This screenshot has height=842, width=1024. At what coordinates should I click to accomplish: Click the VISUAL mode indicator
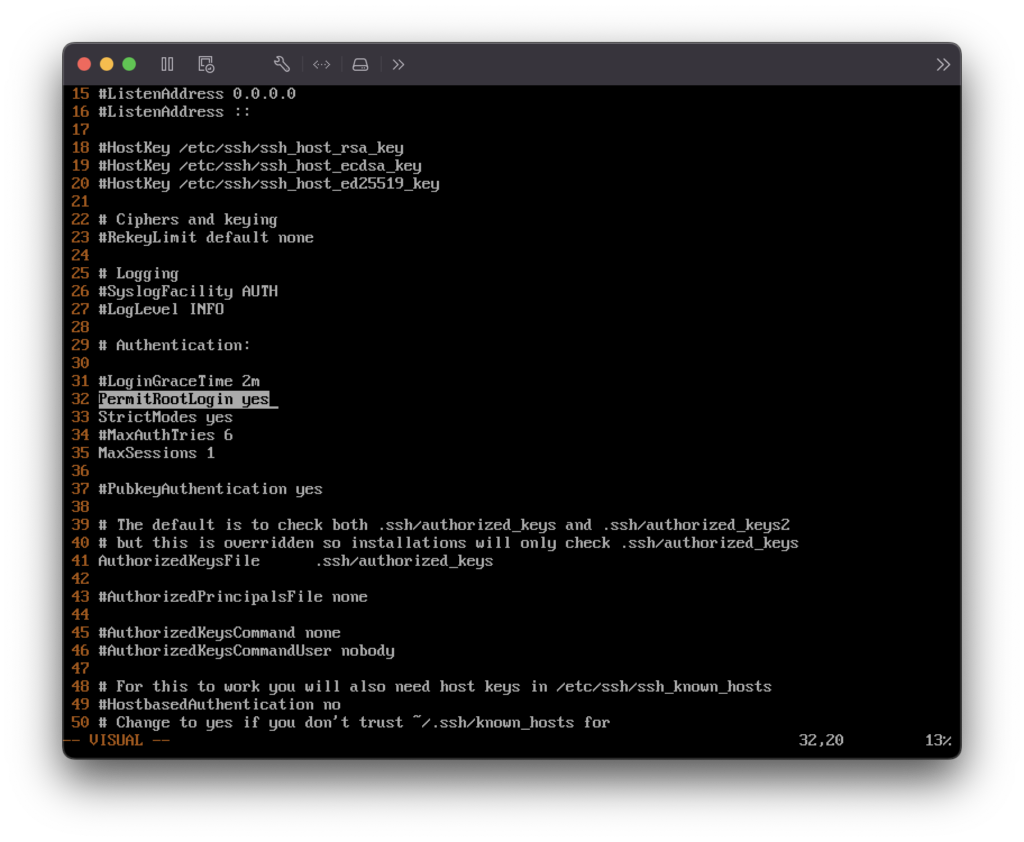[x=116, y=741]
